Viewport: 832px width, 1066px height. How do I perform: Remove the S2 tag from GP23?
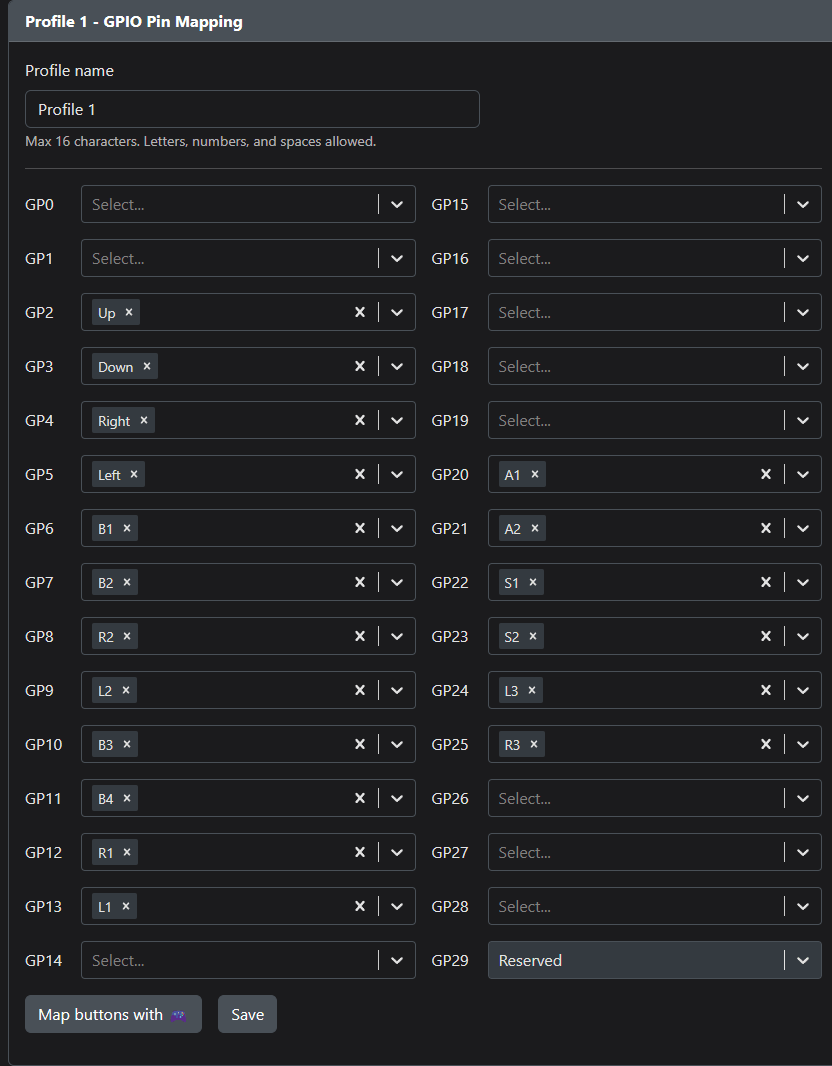coord(533,636)
